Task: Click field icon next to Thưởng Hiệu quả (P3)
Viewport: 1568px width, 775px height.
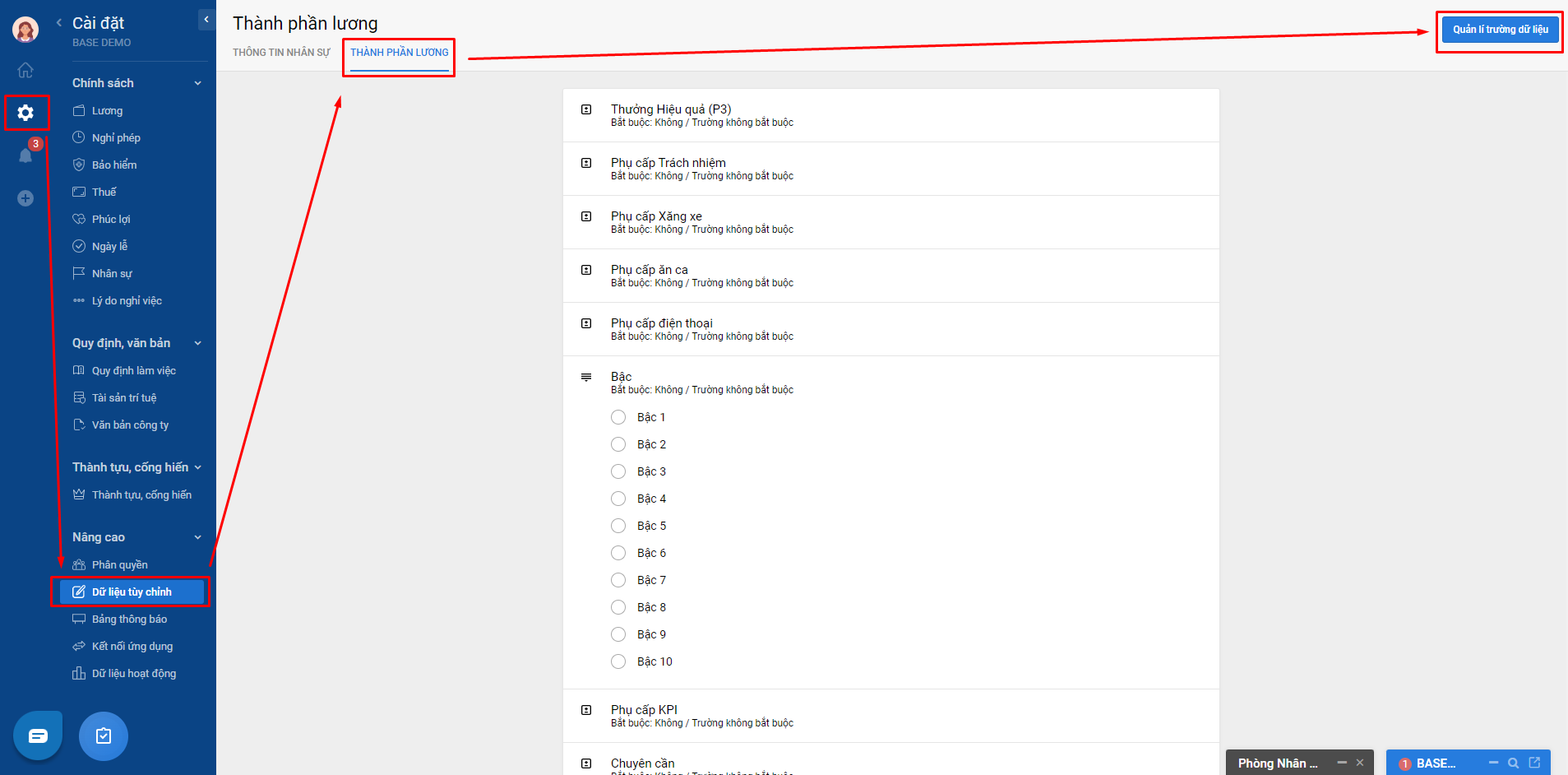Action: tap(586, 109)
